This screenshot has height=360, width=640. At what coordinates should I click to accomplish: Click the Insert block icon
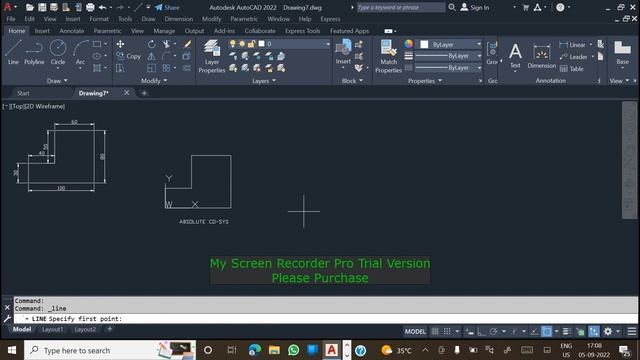pyautogui.click(x=343, y=52)
